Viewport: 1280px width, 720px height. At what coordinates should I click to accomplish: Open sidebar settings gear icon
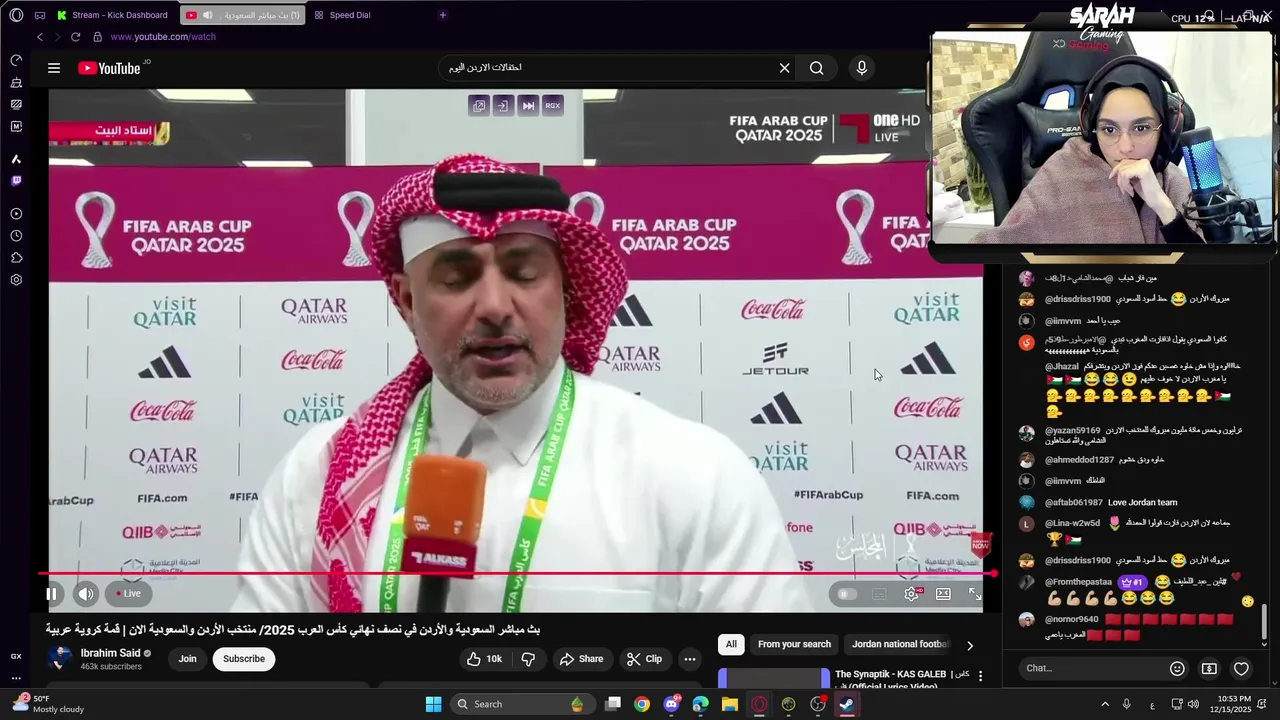pyautogui.click(x=16, y=280)
